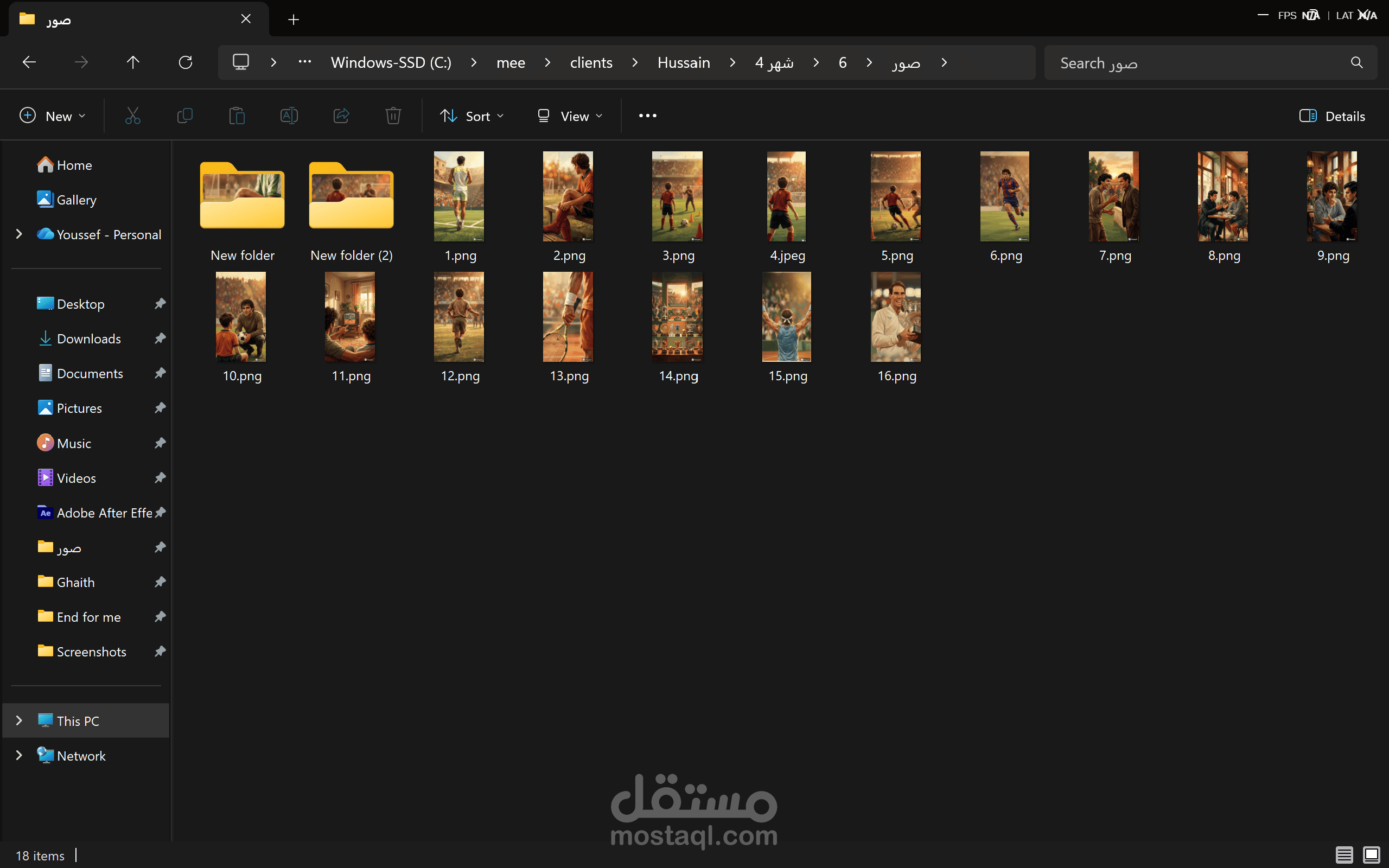
Task: Open a new tab with plus button
Action: pyautogui.click(x=294, y=20)
